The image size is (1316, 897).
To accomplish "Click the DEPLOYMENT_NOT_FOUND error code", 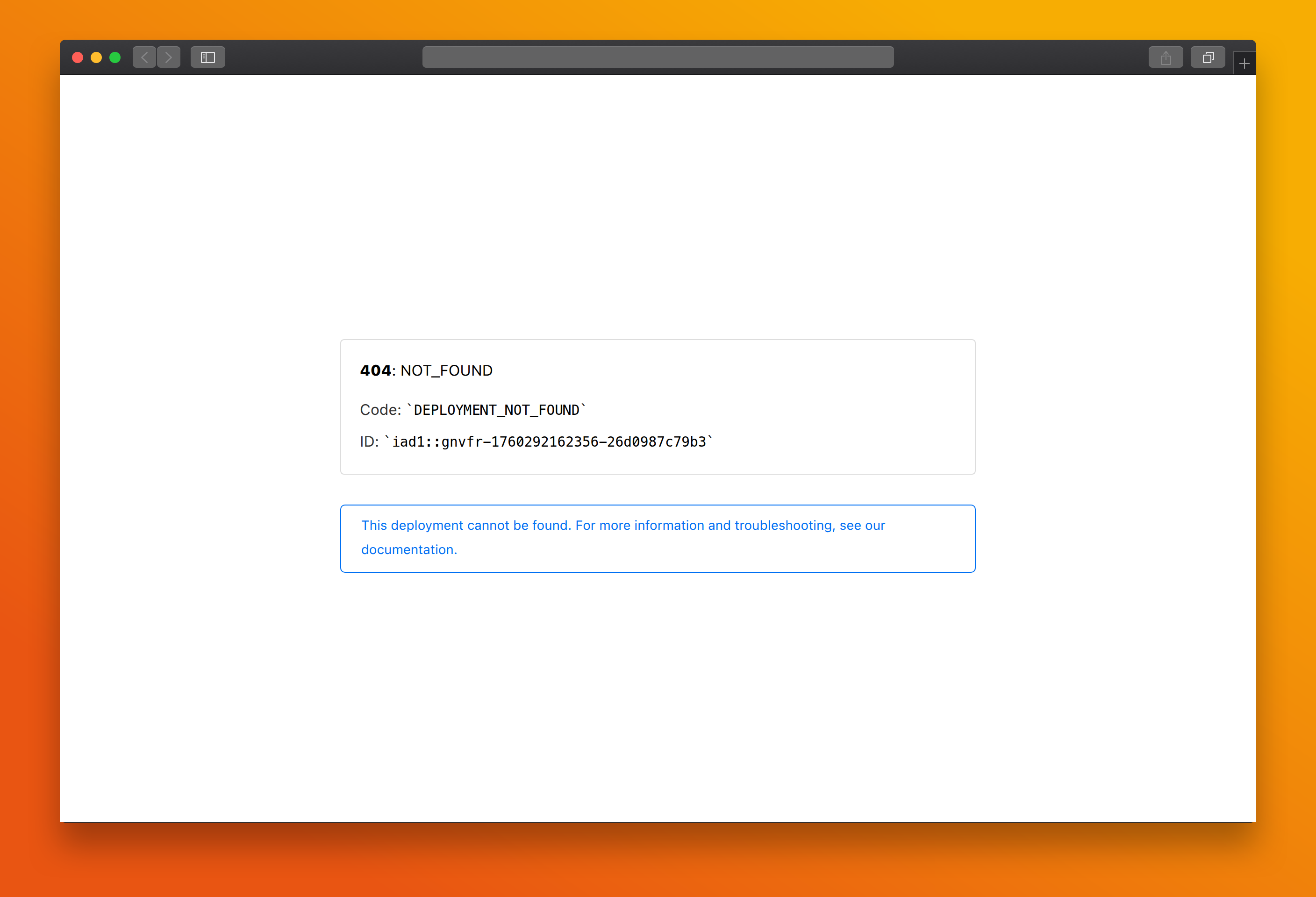I will 496,410.
